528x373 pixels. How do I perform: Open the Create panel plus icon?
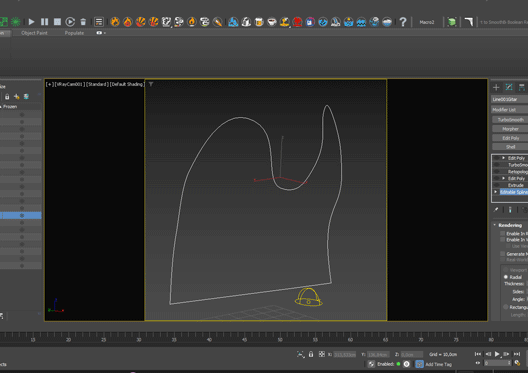point(496,88)
